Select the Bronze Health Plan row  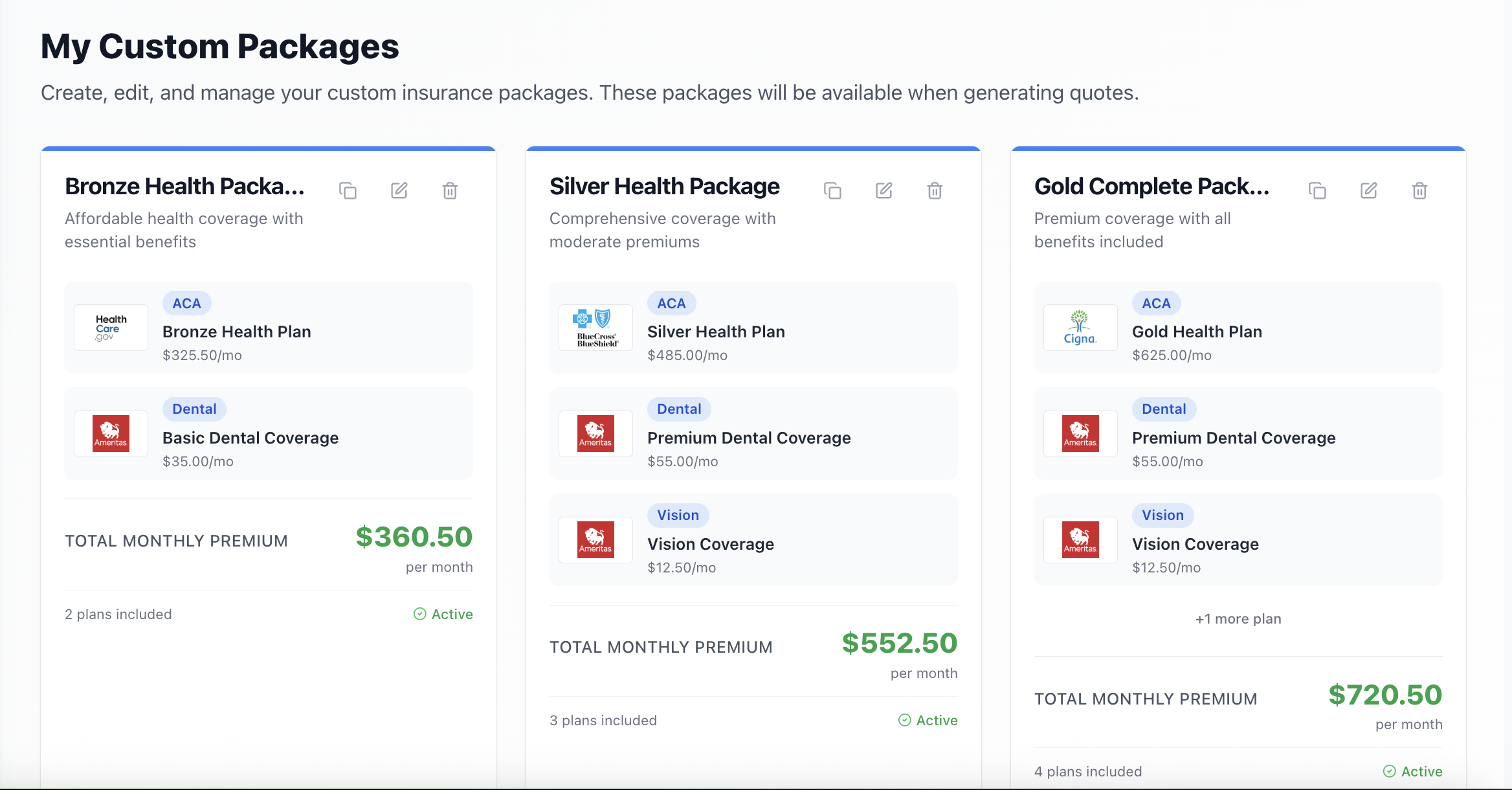269,328
